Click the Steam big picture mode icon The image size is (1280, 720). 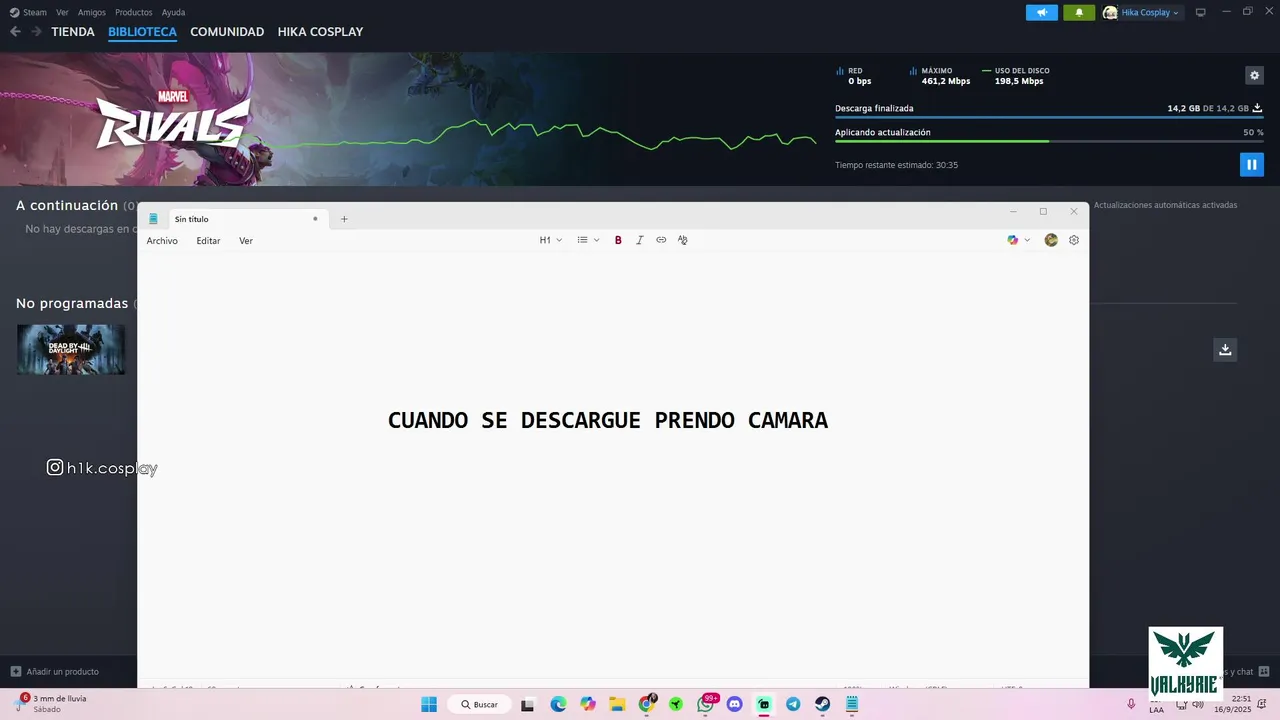tap(1200, 12)
